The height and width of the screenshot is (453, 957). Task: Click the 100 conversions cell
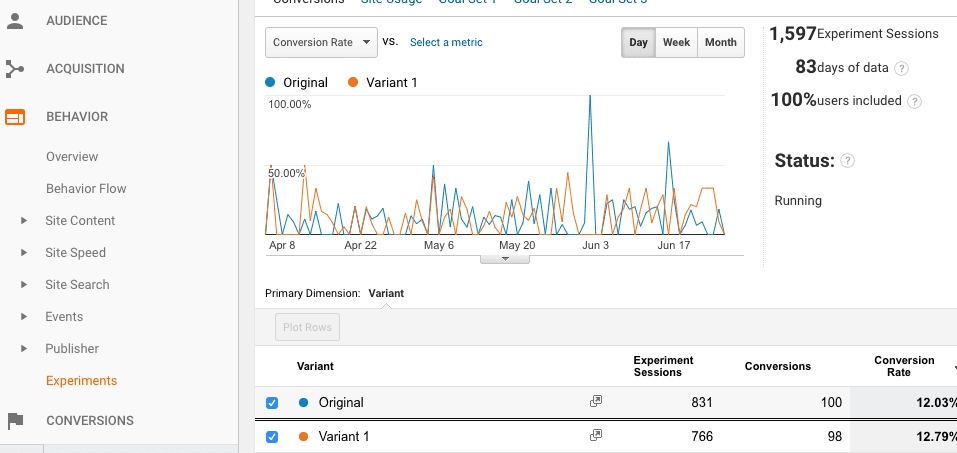tap(831, 402)
